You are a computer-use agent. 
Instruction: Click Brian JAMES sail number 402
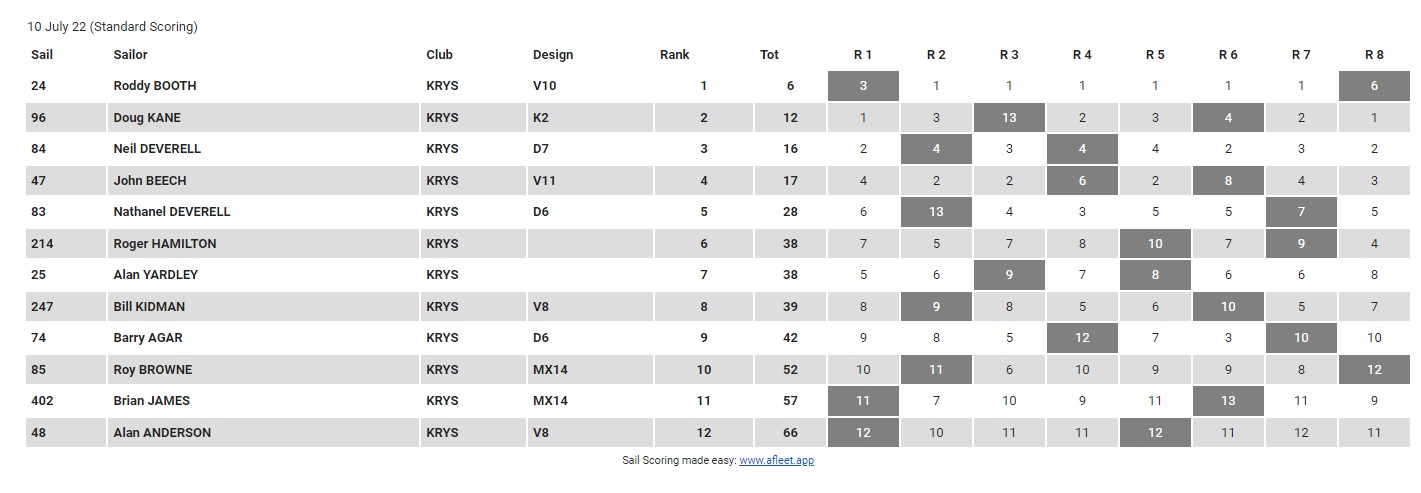[41, 401]
